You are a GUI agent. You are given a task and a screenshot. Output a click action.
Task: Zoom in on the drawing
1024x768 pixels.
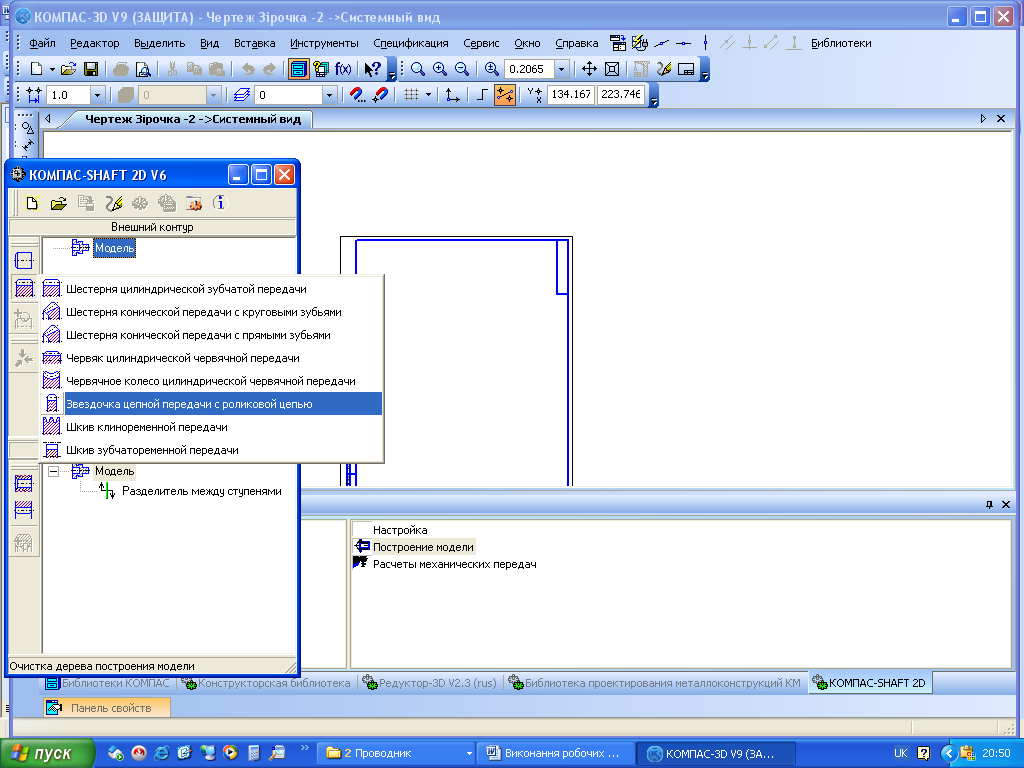(440, 69)
